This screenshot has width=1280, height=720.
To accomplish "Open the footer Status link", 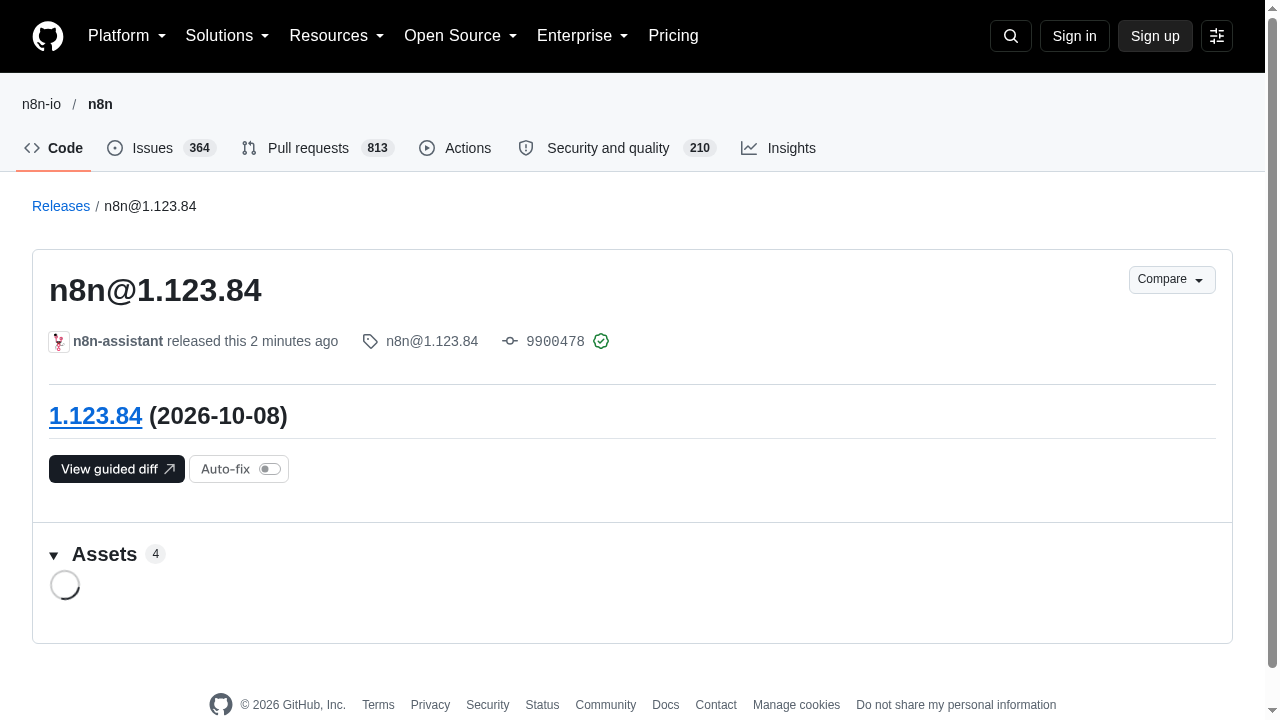I will tap(542, 705).
